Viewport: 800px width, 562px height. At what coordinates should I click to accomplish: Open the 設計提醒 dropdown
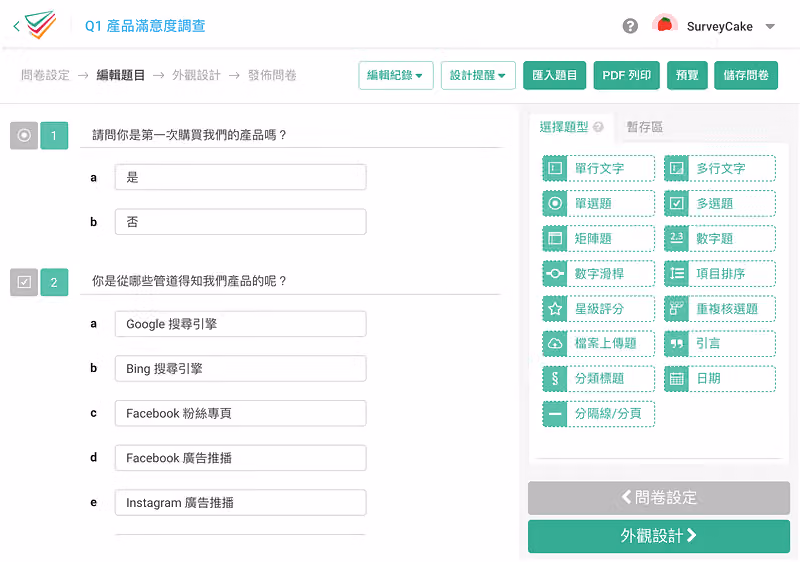478,75
